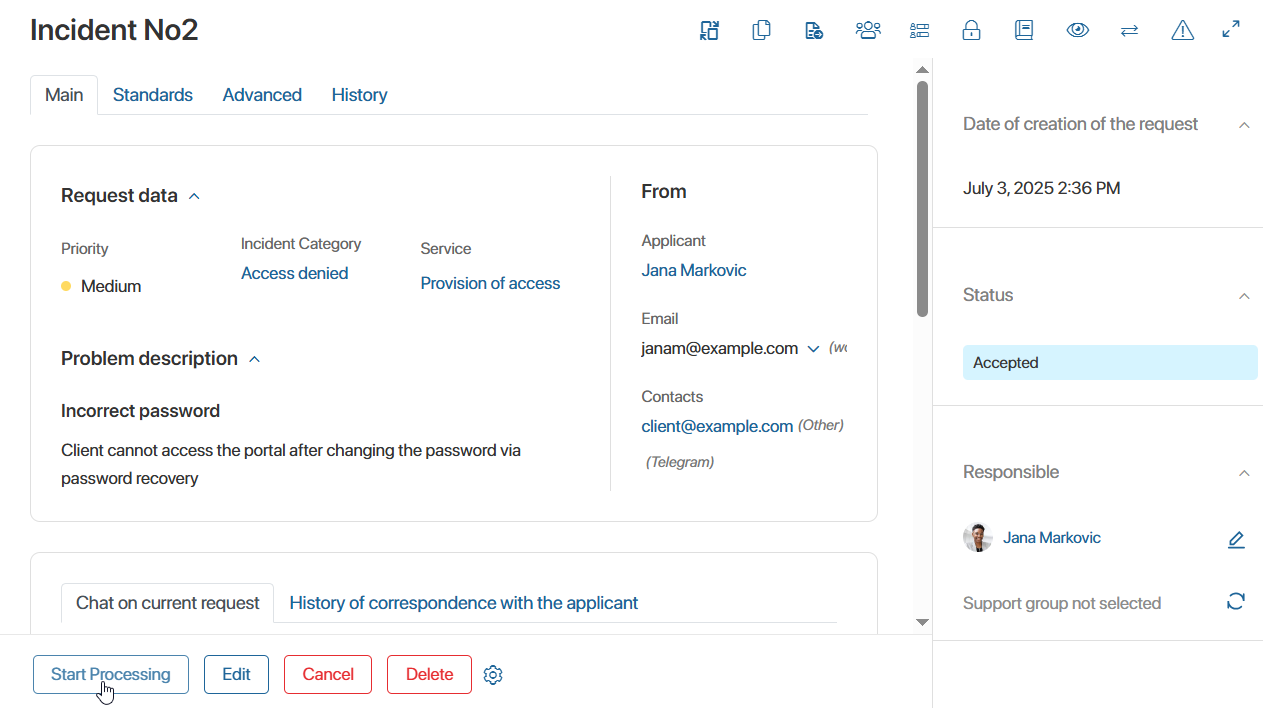Open the Advanced tab
This screenshot has width=1263, height=708.
(262, 95)
